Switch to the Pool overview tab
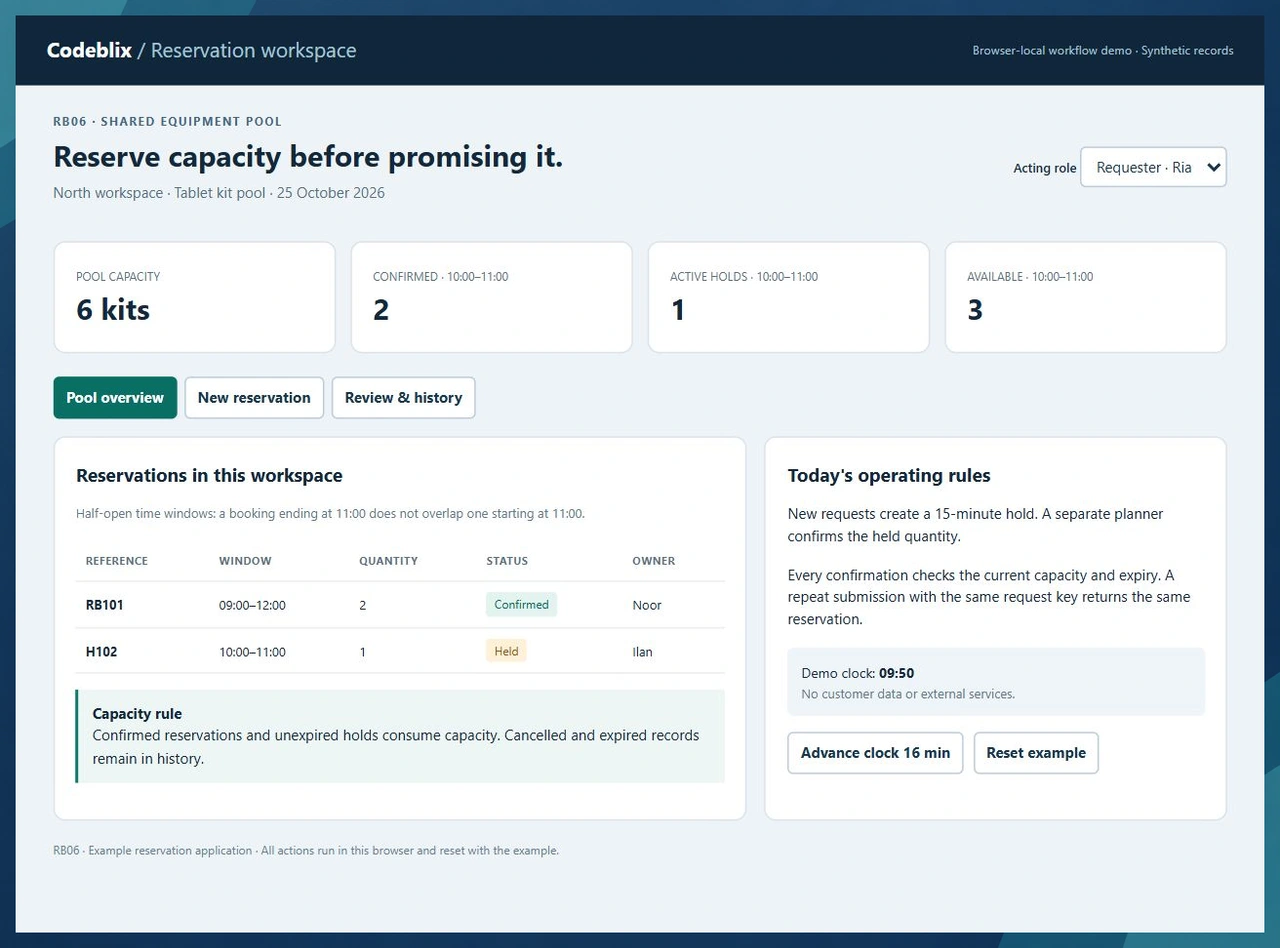The height and width of the screenshot is (948, 1280). click(x=115, y=397)
